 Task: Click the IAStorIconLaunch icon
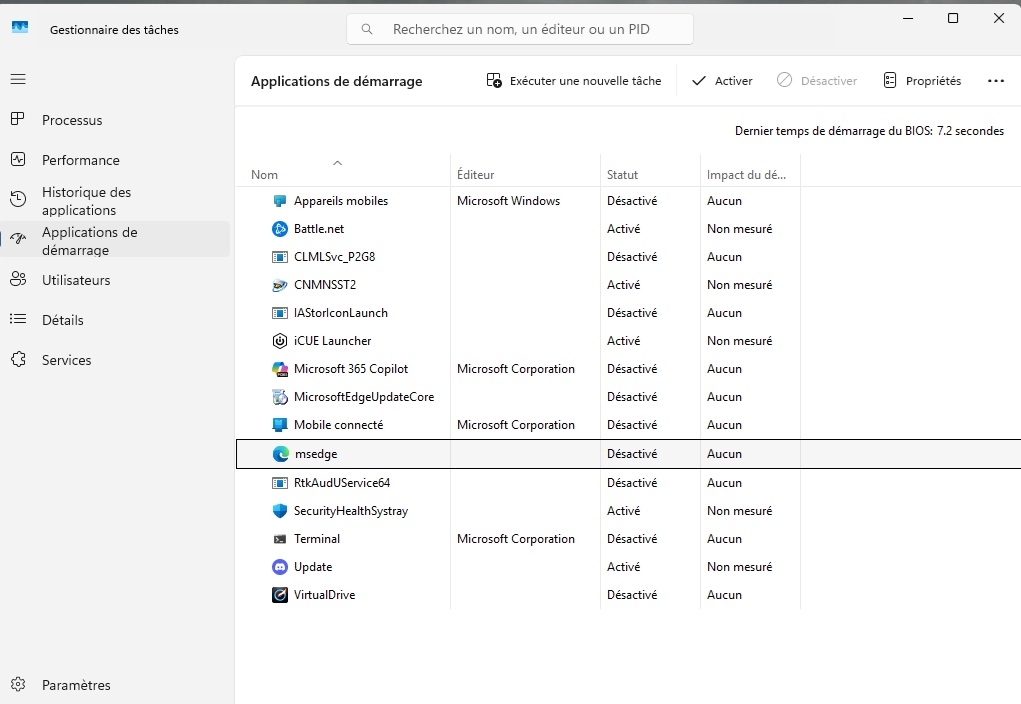click(280, 313)
